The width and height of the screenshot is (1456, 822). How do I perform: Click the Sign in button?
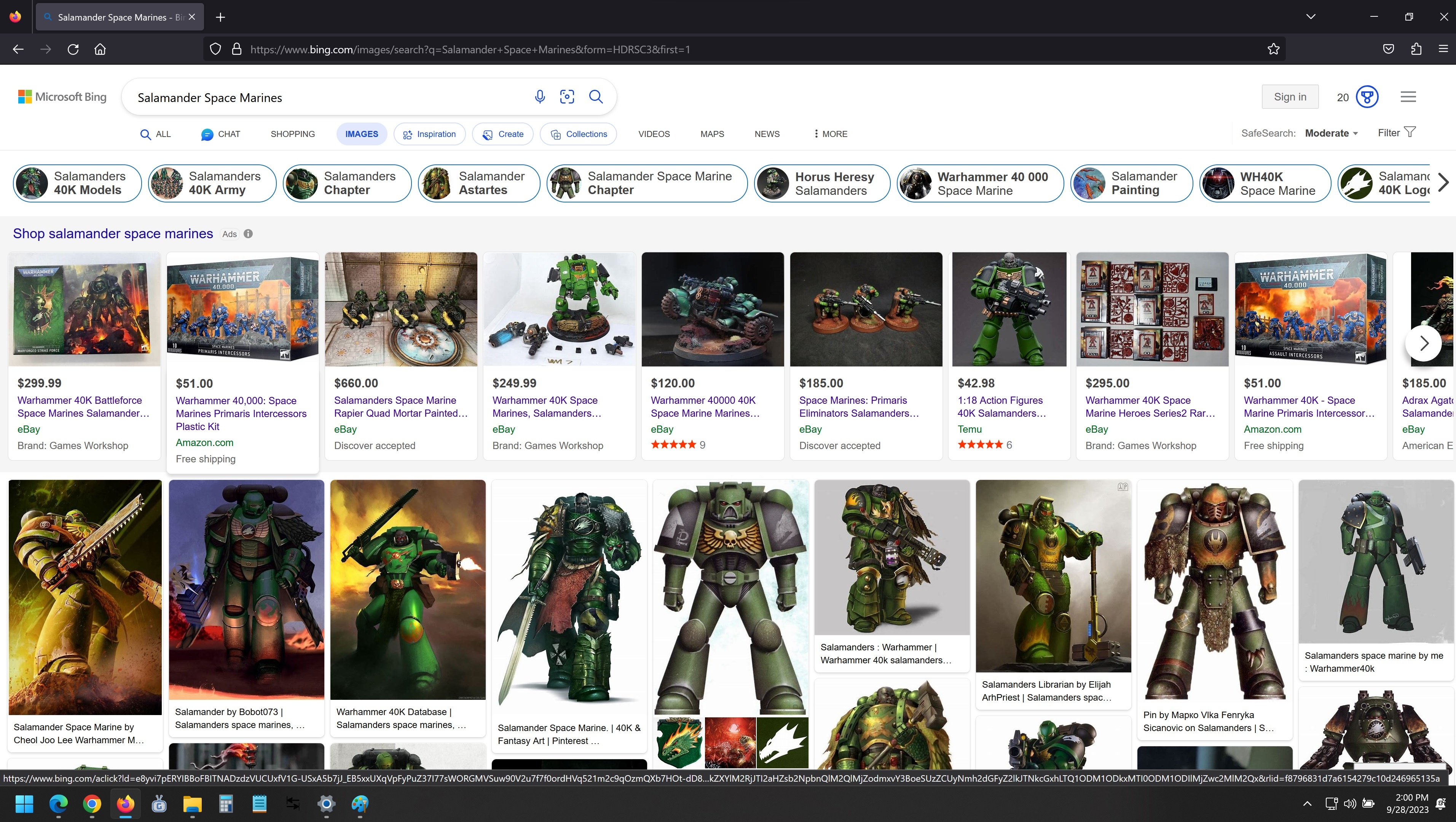pyautogui.click(x=1290, y=97)
